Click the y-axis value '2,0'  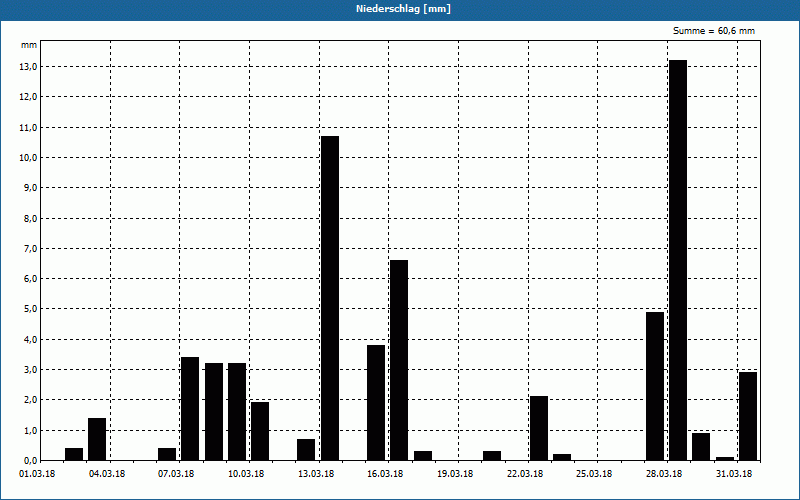(30, 399)
